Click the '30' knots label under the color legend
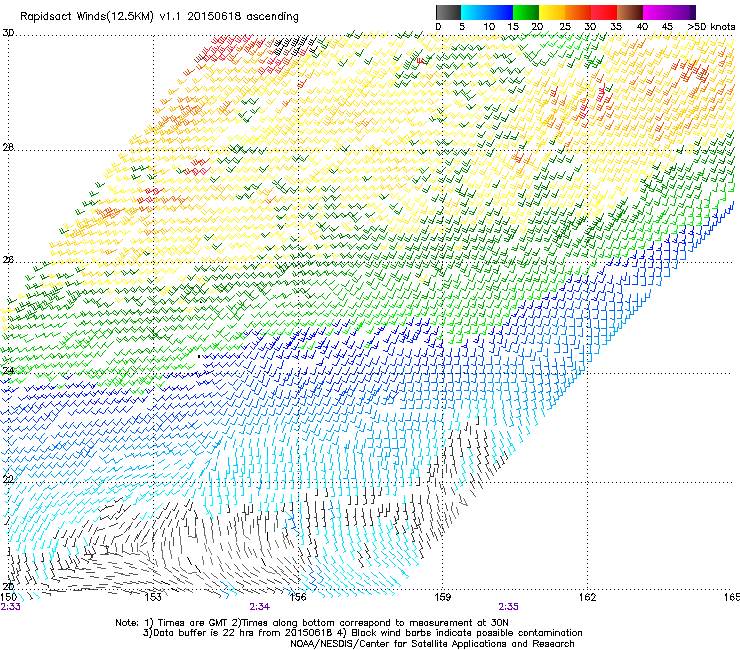The image size is (740, 650). pyautogui.click(x=590, y=27)
